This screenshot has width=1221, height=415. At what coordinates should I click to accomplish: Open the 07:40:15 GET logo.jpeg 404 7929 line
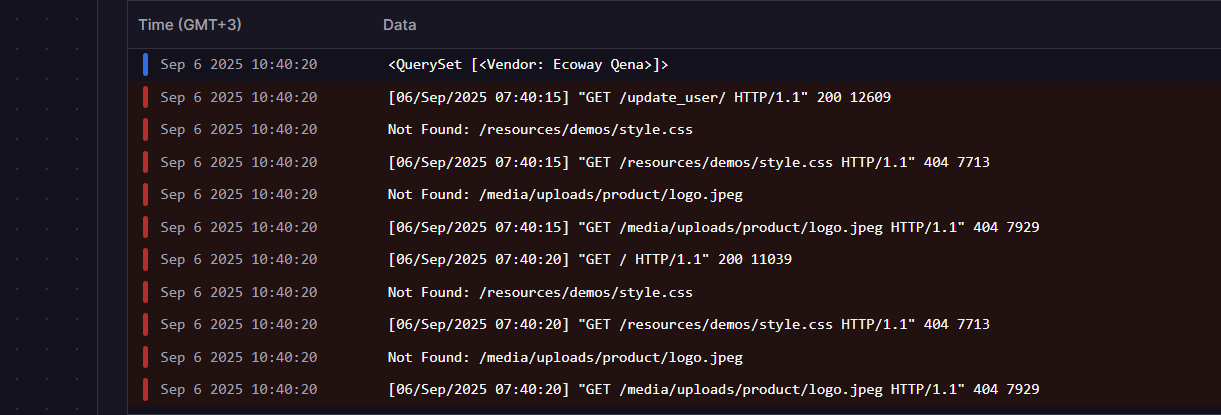pos(713,227)
